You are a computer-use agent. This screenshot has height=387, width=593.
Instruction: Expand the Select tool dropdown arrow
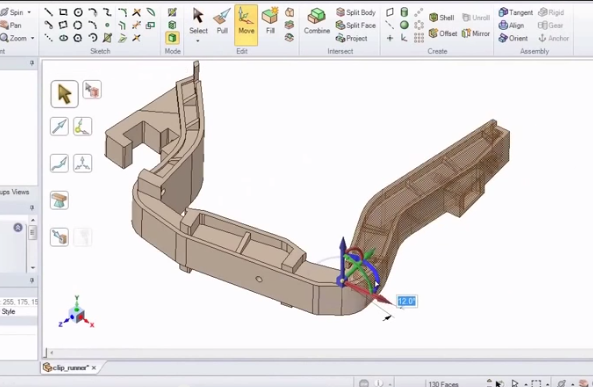click(x=198, y=40)
